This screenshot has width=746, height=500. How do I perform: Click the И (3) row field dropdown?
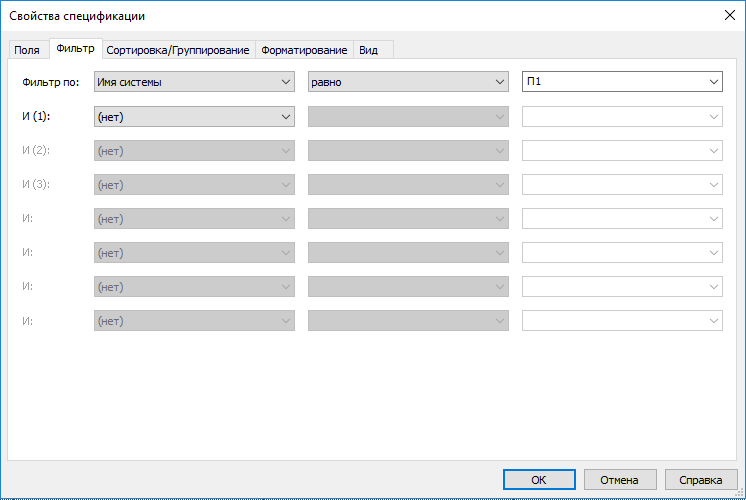(x=194, y=185)
